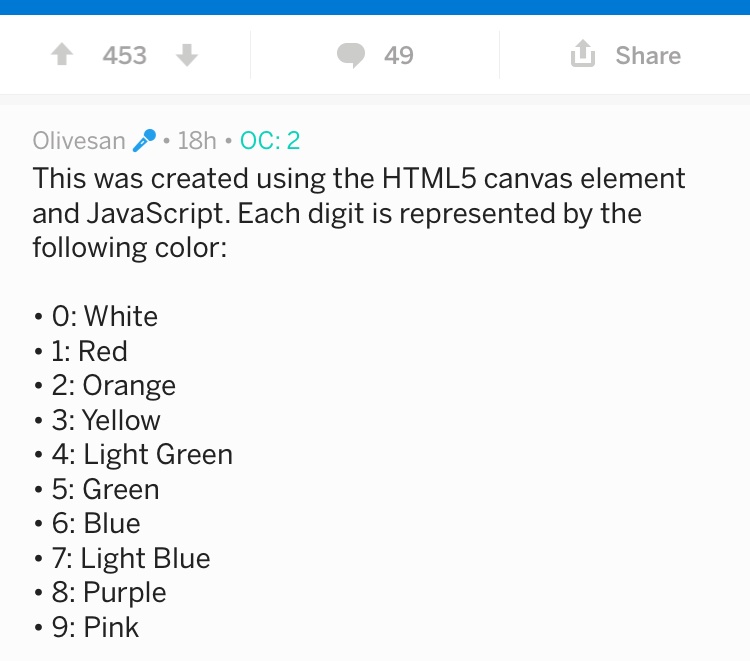This screenshot has height=661, width=750.
Task: Click the 18h comment timestamp
Action: [x=197, y=141]
